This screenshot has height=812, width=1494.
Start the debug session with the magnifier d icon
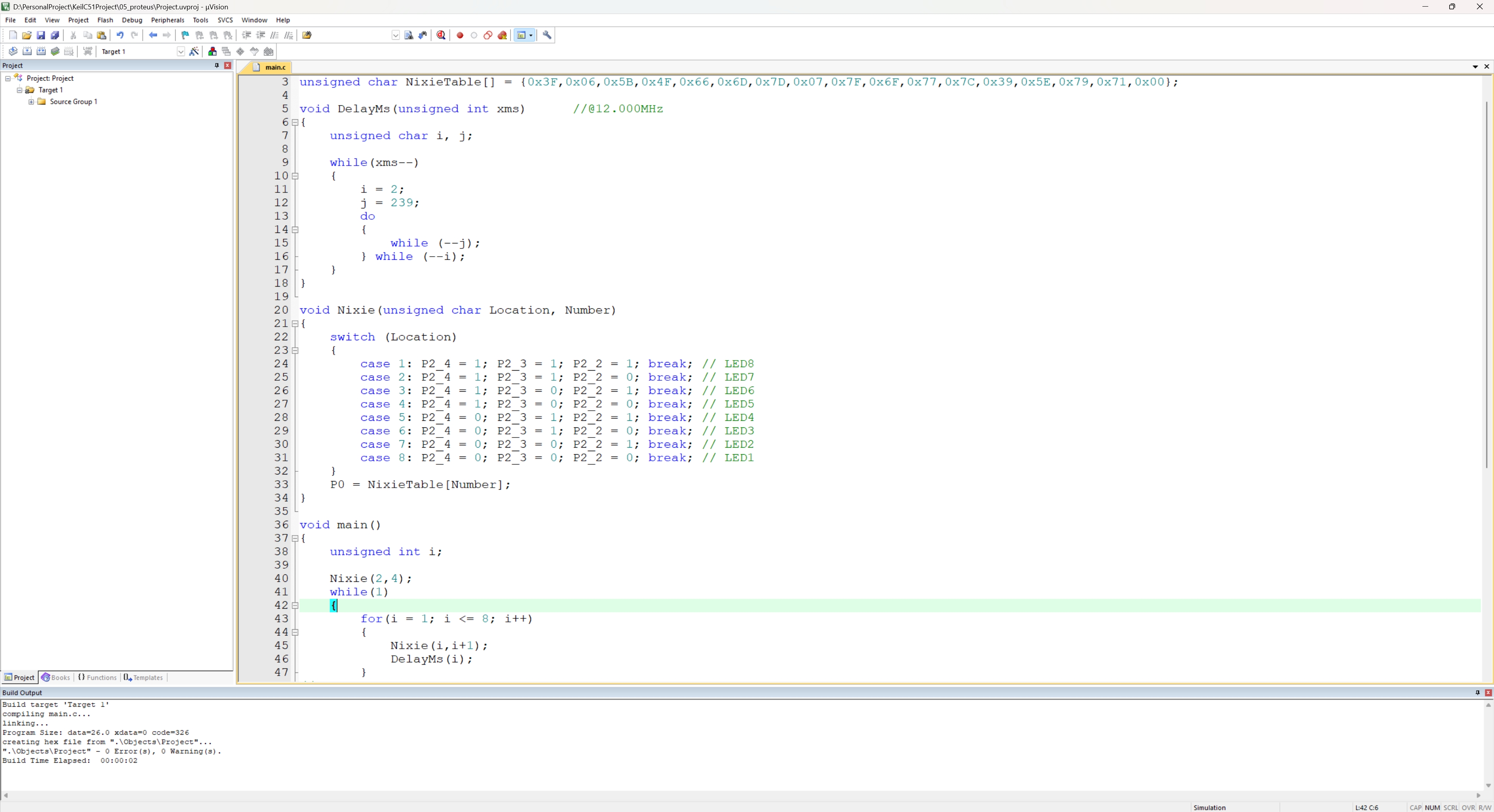coord(441,35)
